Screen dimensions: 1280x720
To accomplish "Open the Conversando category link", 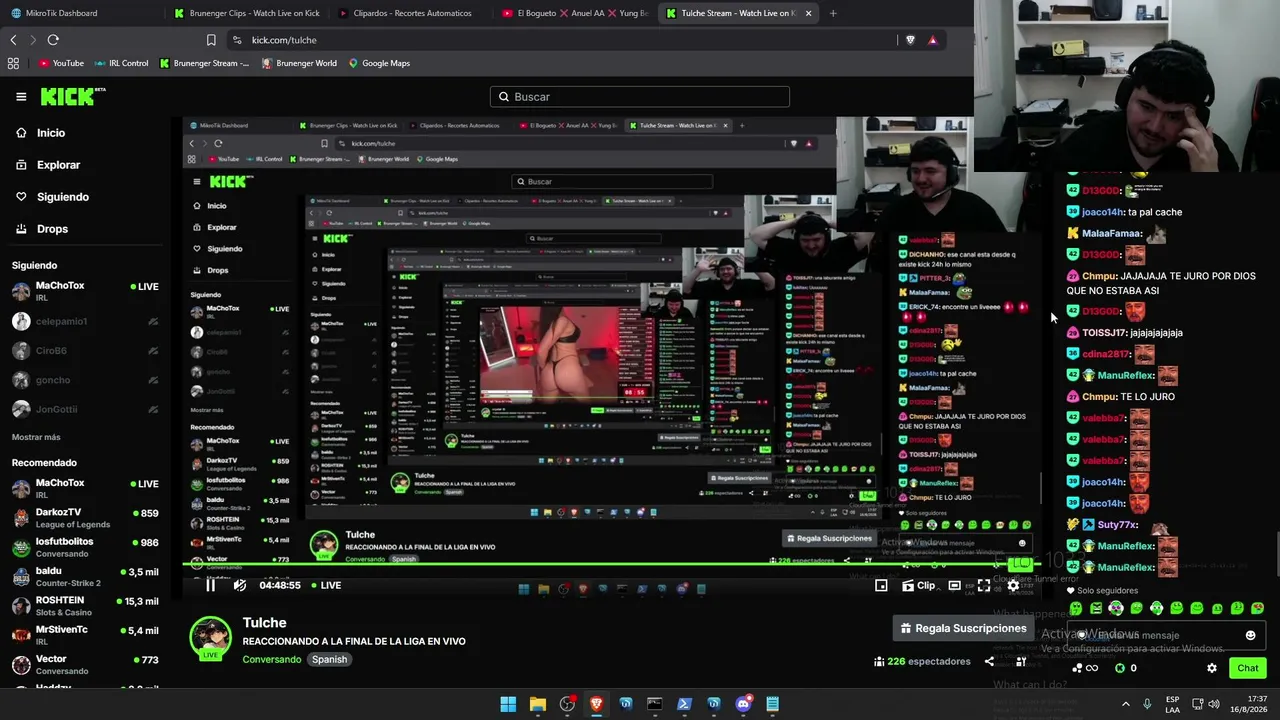I will (x=272, y=660).
